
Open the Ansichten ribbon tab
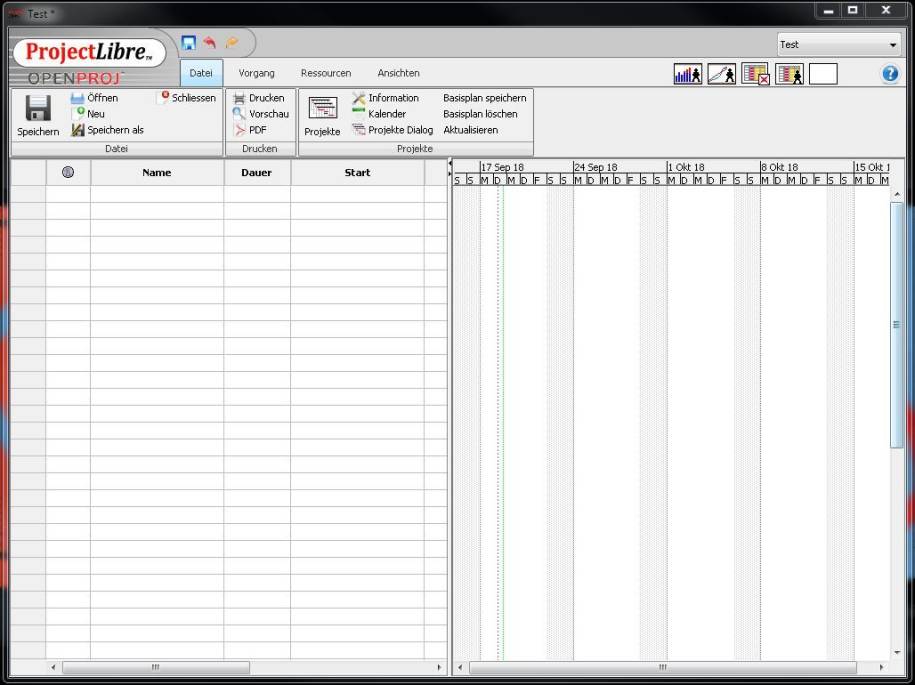[398, 73]
